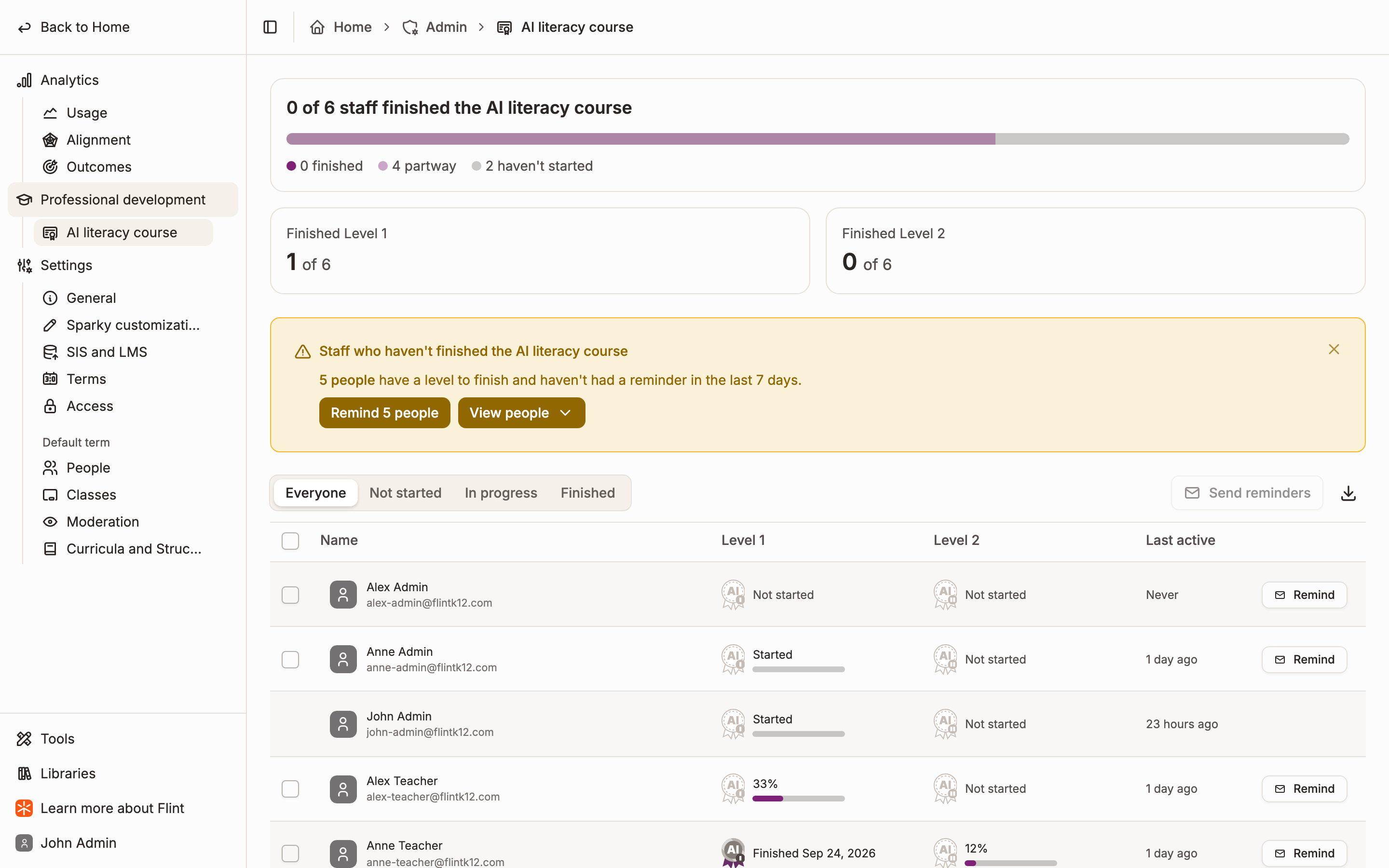Open SIS and LMS database icon
1389x868 pixels.
click(x=50, y=352)
